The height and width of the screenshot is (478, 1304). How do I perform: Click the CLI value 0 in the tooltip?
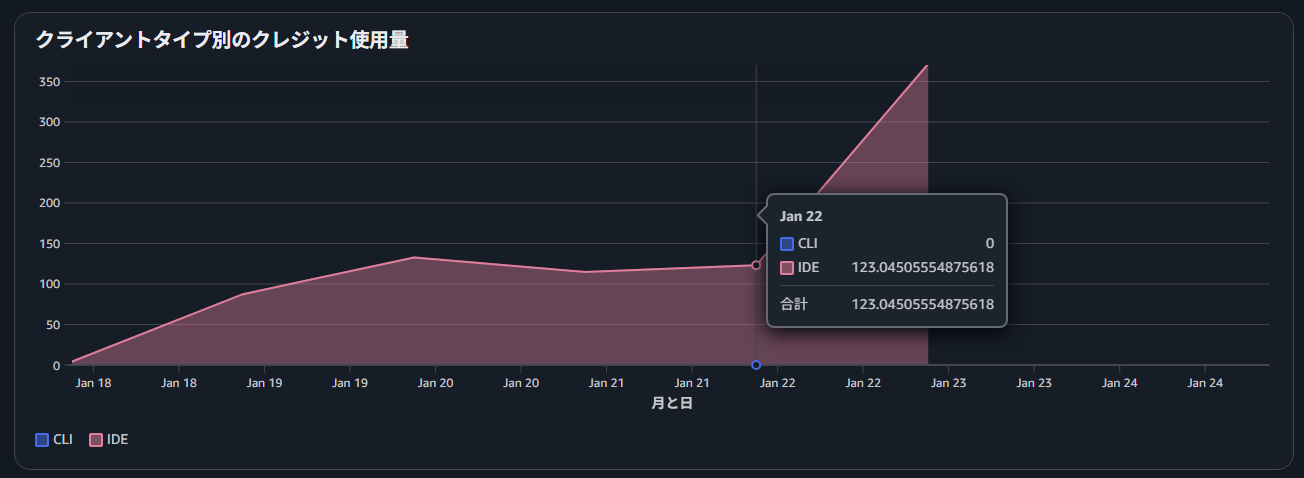[x=989, y=243]
